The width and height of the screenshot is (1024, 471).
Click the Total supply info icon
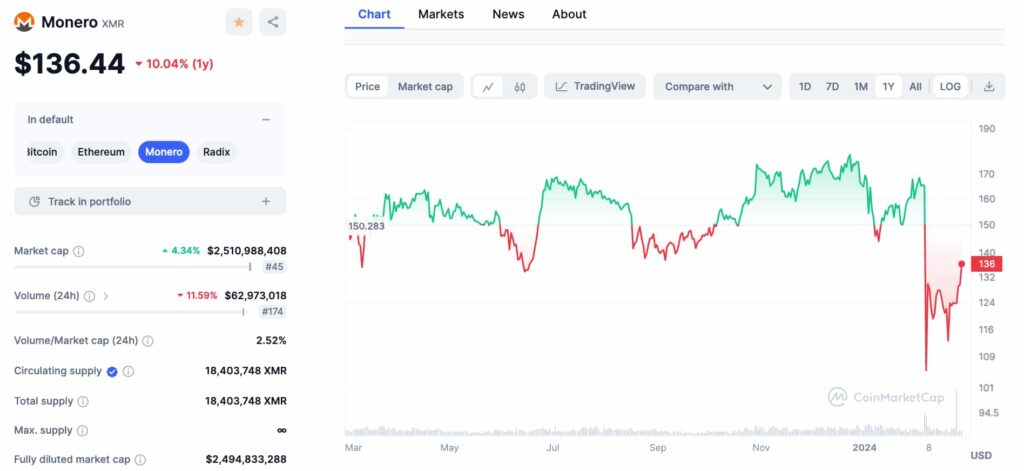pos(84,401)
